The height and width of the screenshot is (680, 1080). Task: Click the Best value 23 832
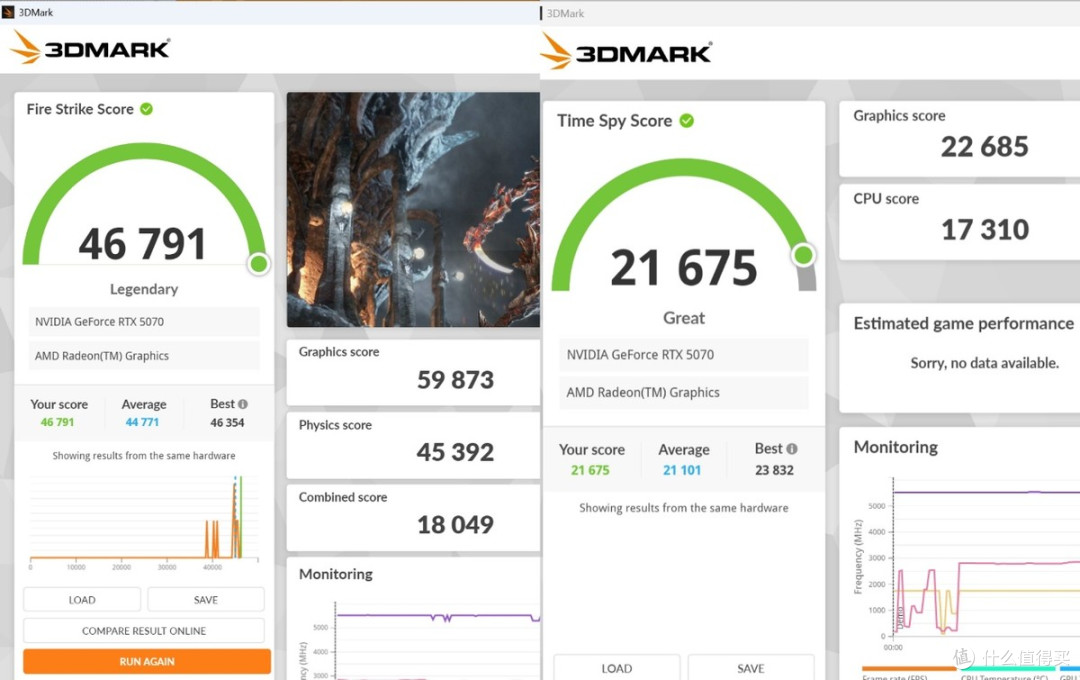point(774,470)
